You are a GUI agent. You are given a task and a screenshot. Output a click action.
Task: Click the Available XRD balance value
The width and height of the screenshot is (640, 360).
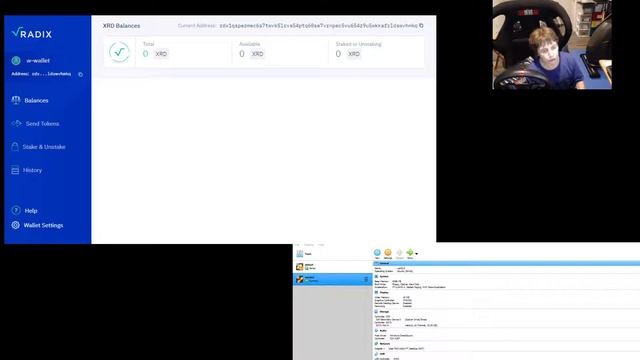(242, 54)
